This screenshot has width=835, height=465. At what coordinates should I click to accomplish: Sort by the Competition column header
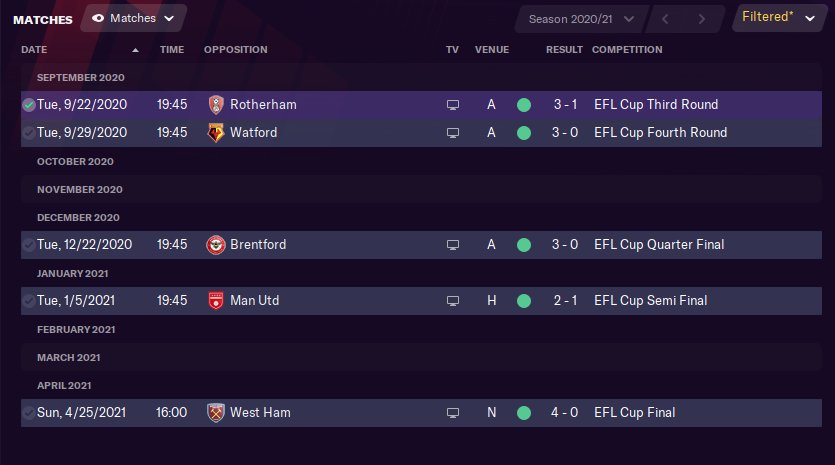(627, 50)
